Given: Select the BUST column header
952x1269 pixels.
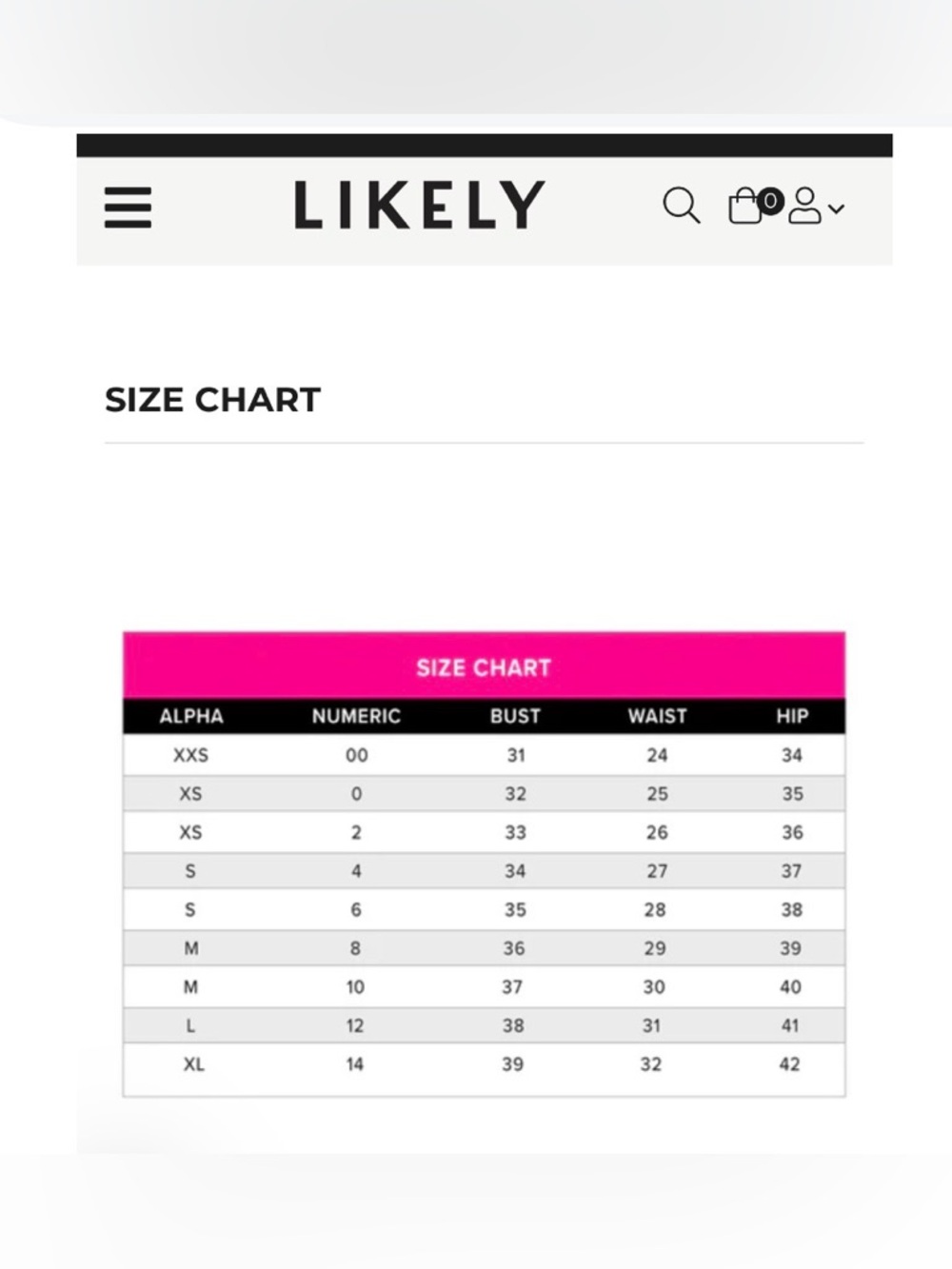Looking at the screenshot, I should [x=515, y=716].
